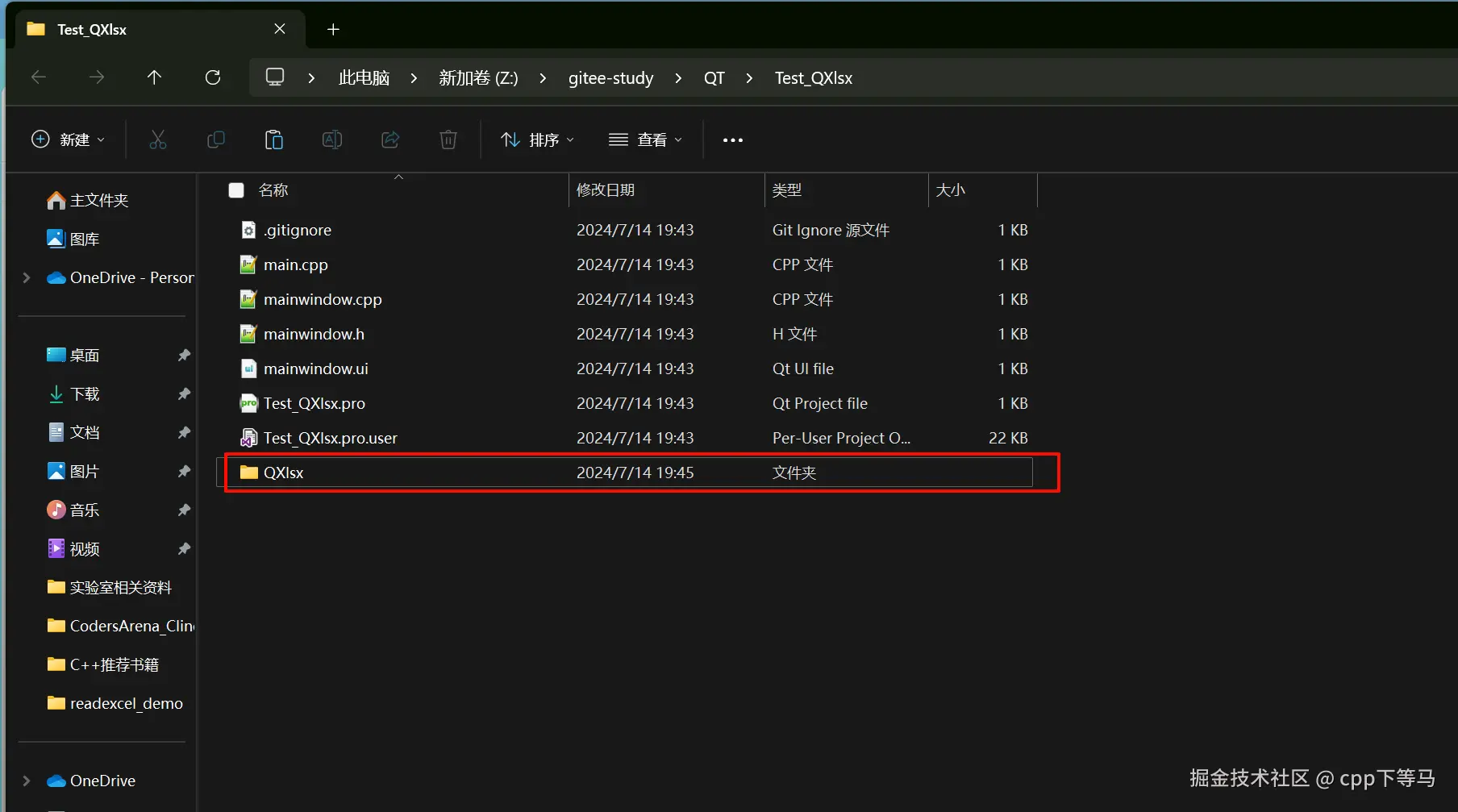
Task: Click the Copy icon in toolbar
Action: pyautogui.click(x=216, y=140)
